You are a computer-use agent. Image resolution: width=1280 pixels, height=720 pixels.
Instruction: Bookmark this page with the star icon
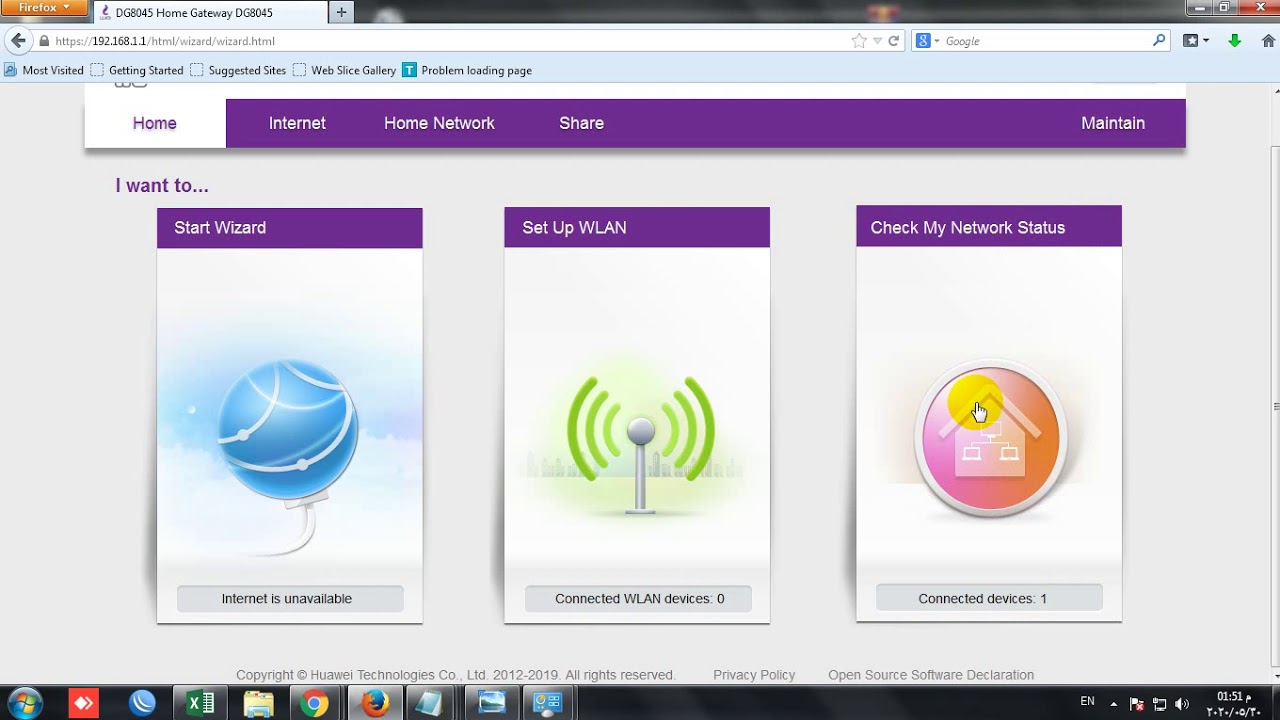pos(859,41)
